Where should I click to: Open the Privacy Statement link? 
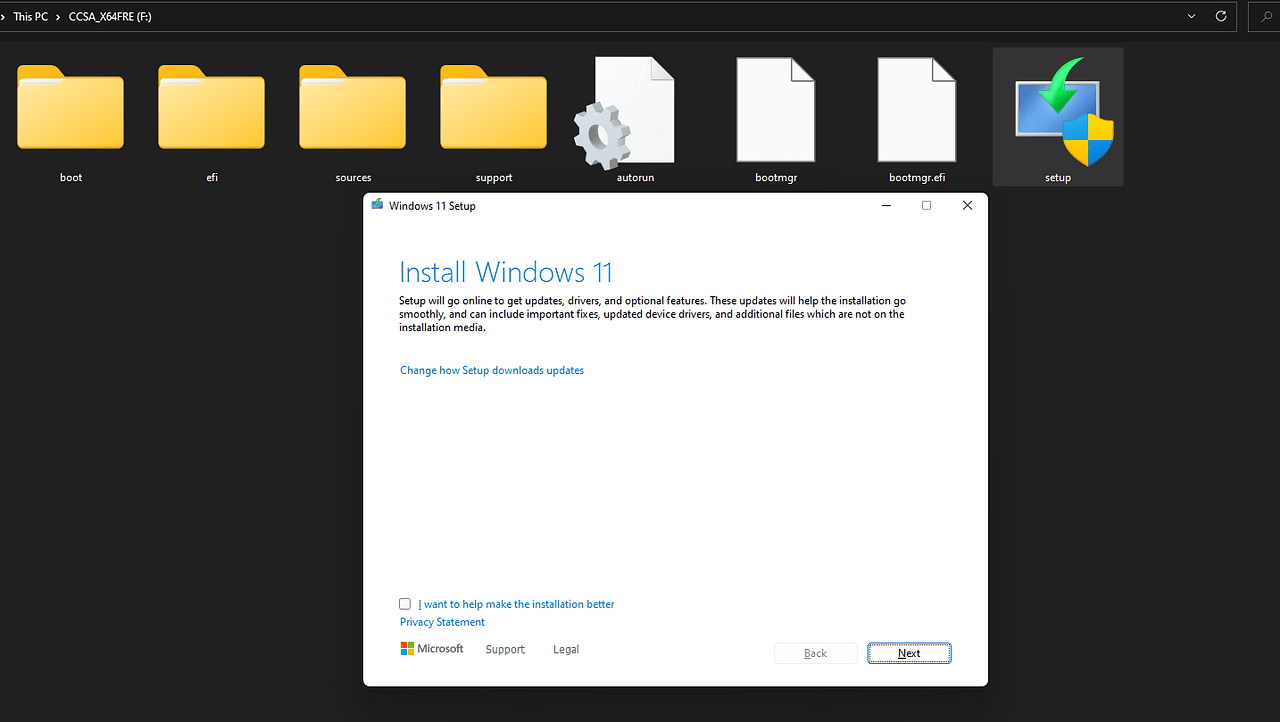click(x=442, y=622)
